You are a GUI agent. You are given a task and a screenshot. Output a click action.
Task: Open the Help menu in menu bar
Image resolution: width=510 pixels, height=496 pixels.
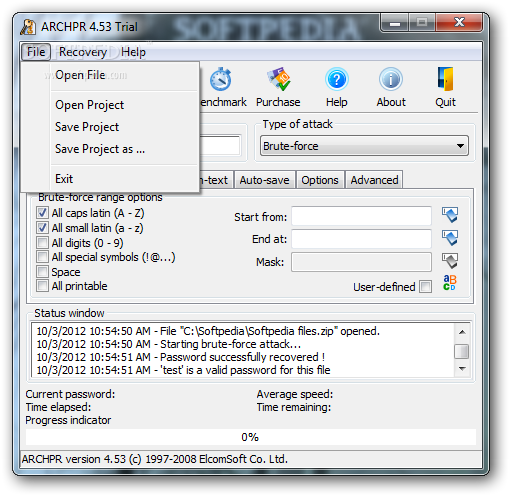tap(133, 52)
